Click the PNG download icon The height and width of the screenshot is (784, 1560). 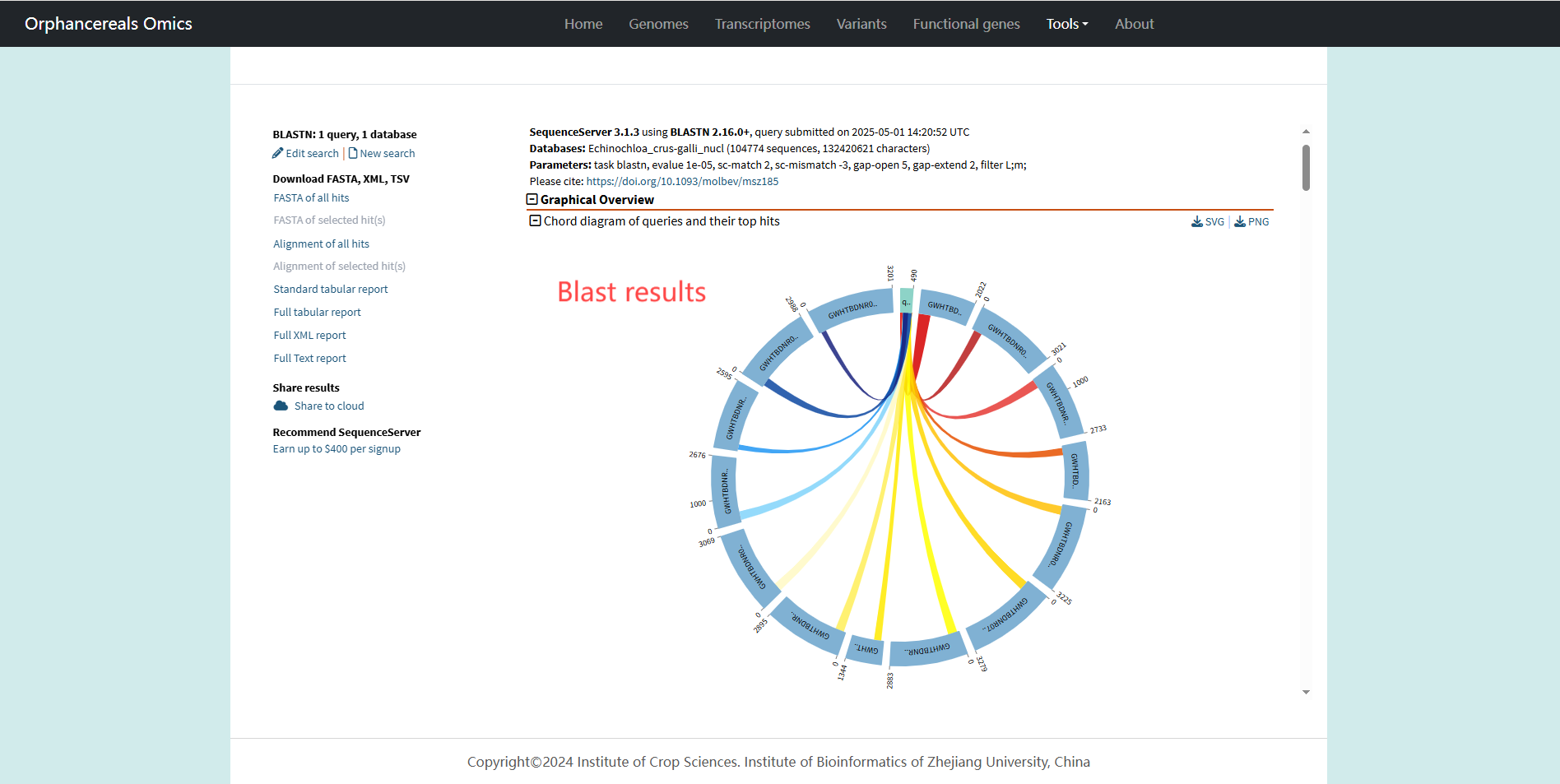pos(1240,222)
